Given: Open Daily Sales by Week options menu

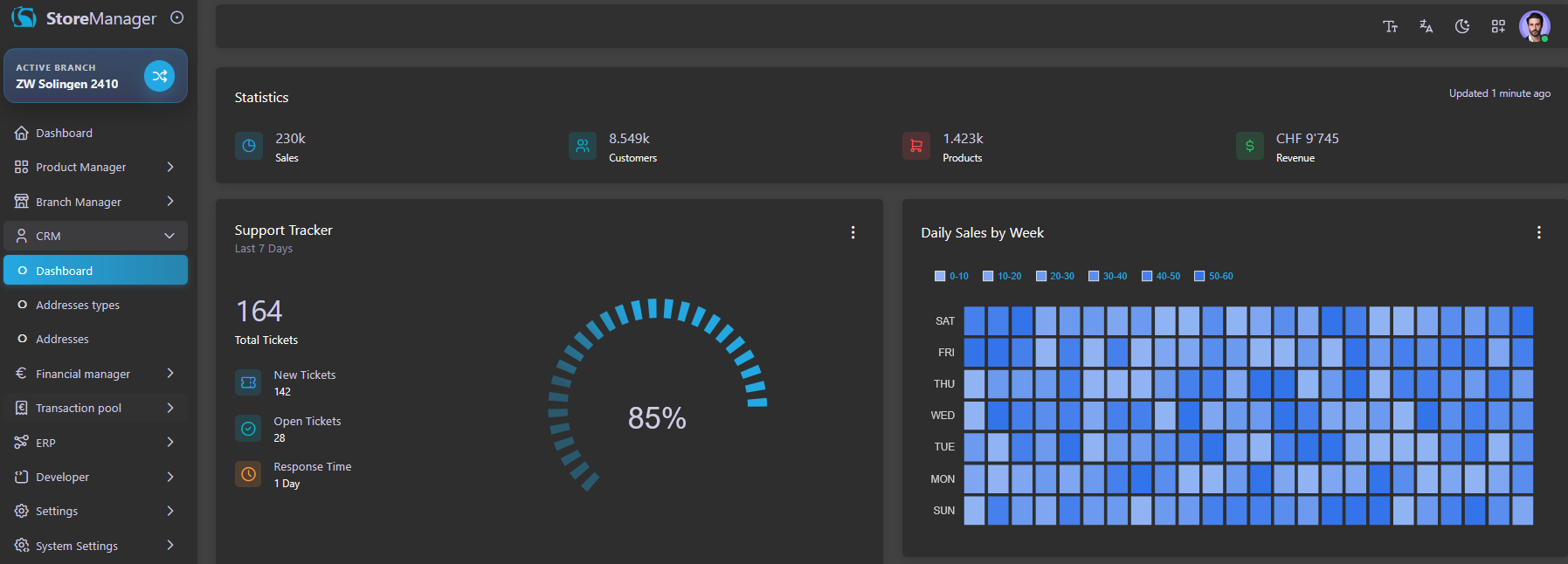Looking at the screenshot, I should (1539, 232).
